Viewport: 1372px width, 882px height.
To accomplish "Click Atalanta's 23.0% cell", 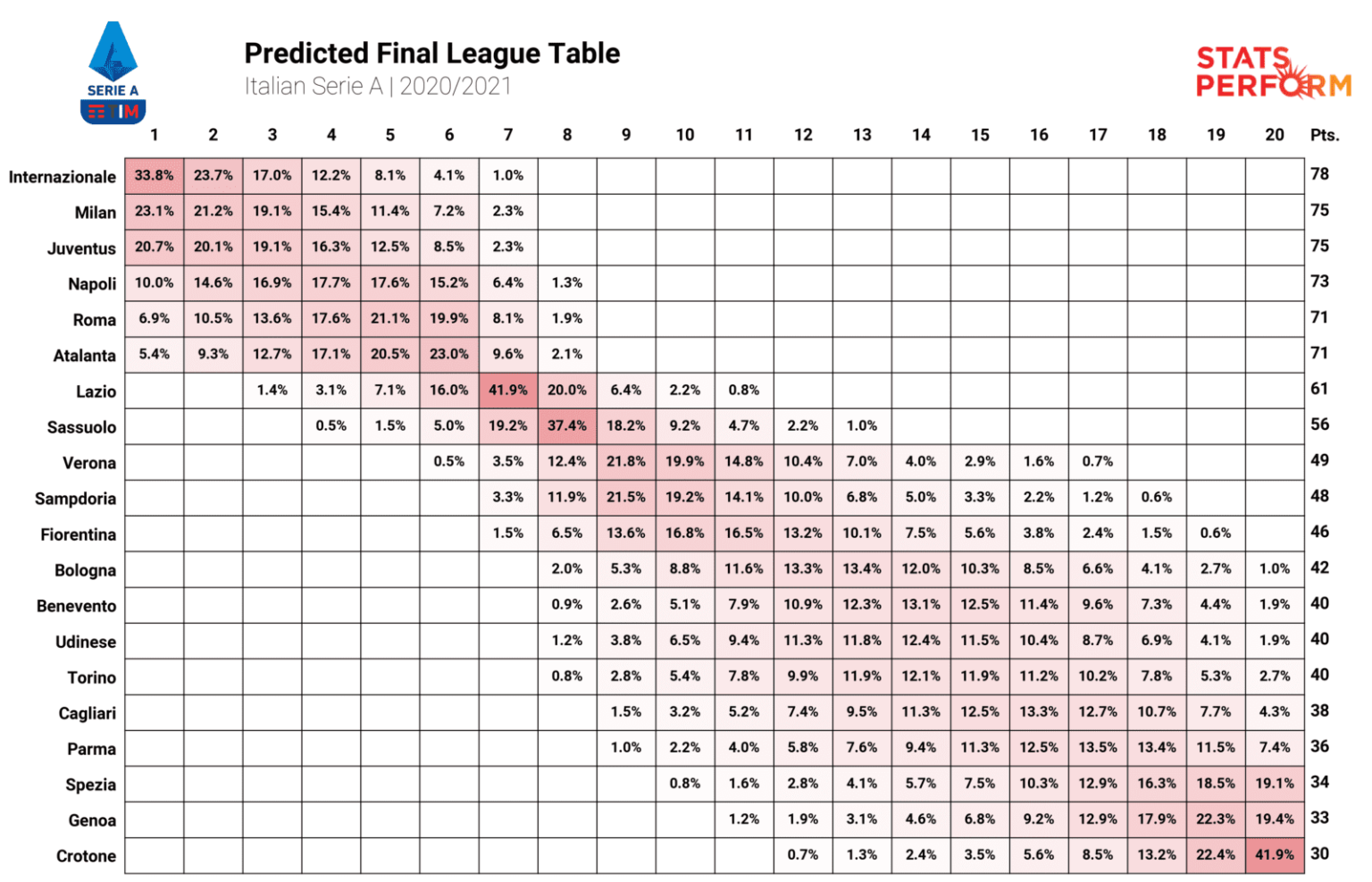I will (449, 355).
